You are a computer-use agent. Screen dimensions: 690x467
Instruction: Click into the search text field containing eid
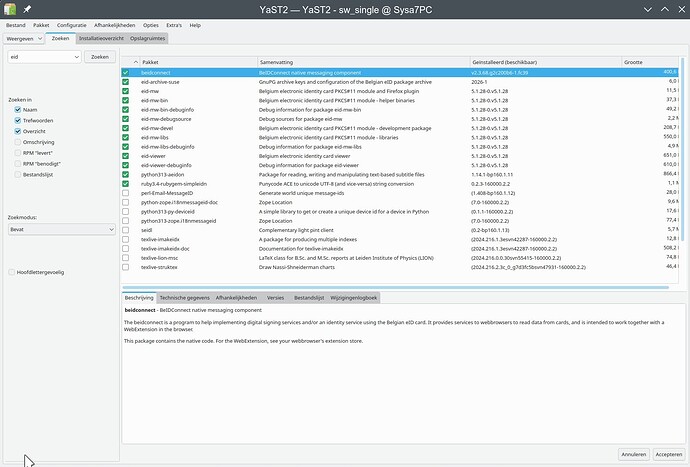pyautogui.click(x=40, y=57)
